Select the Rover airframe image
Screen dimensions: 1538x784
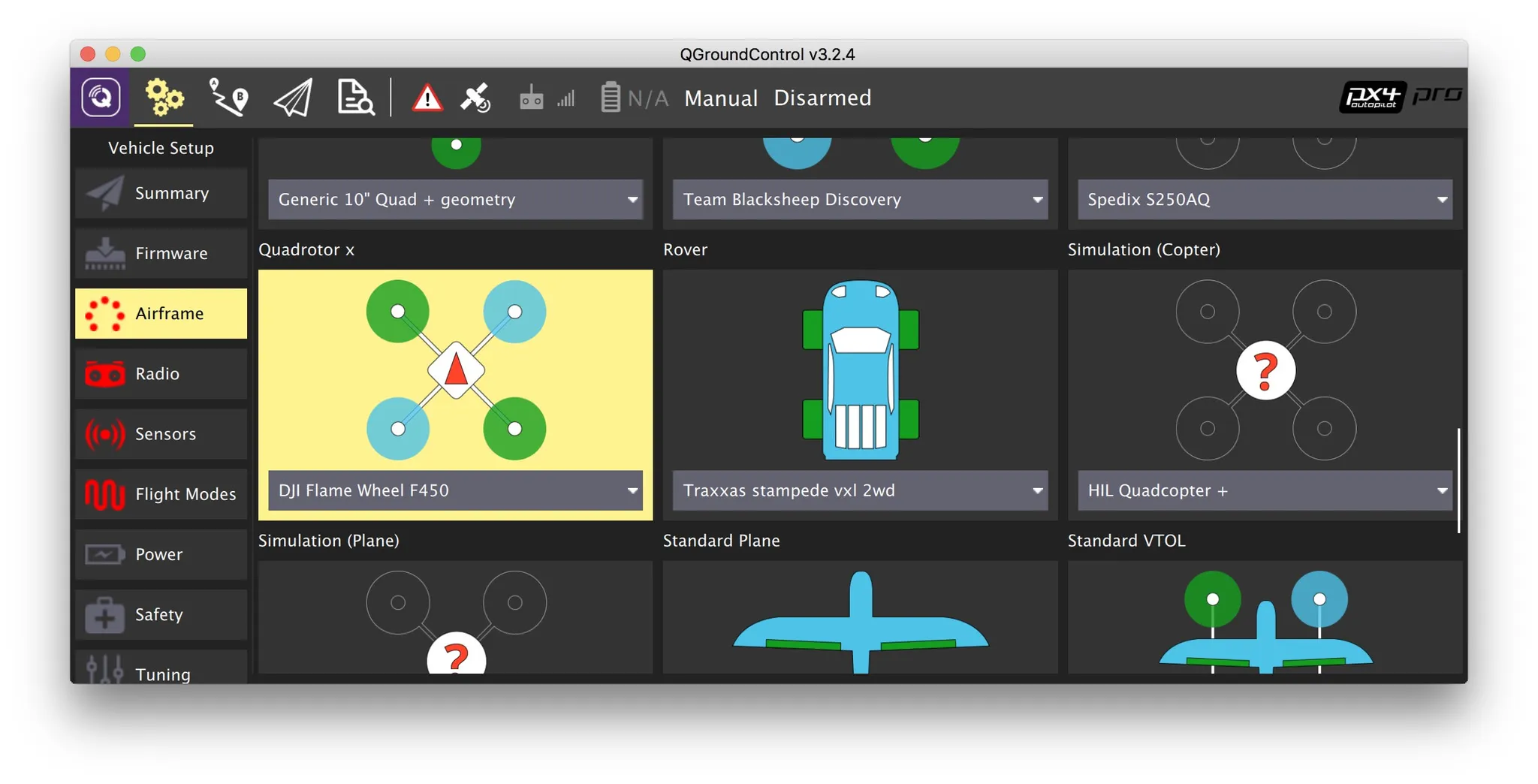click(860, 369)
